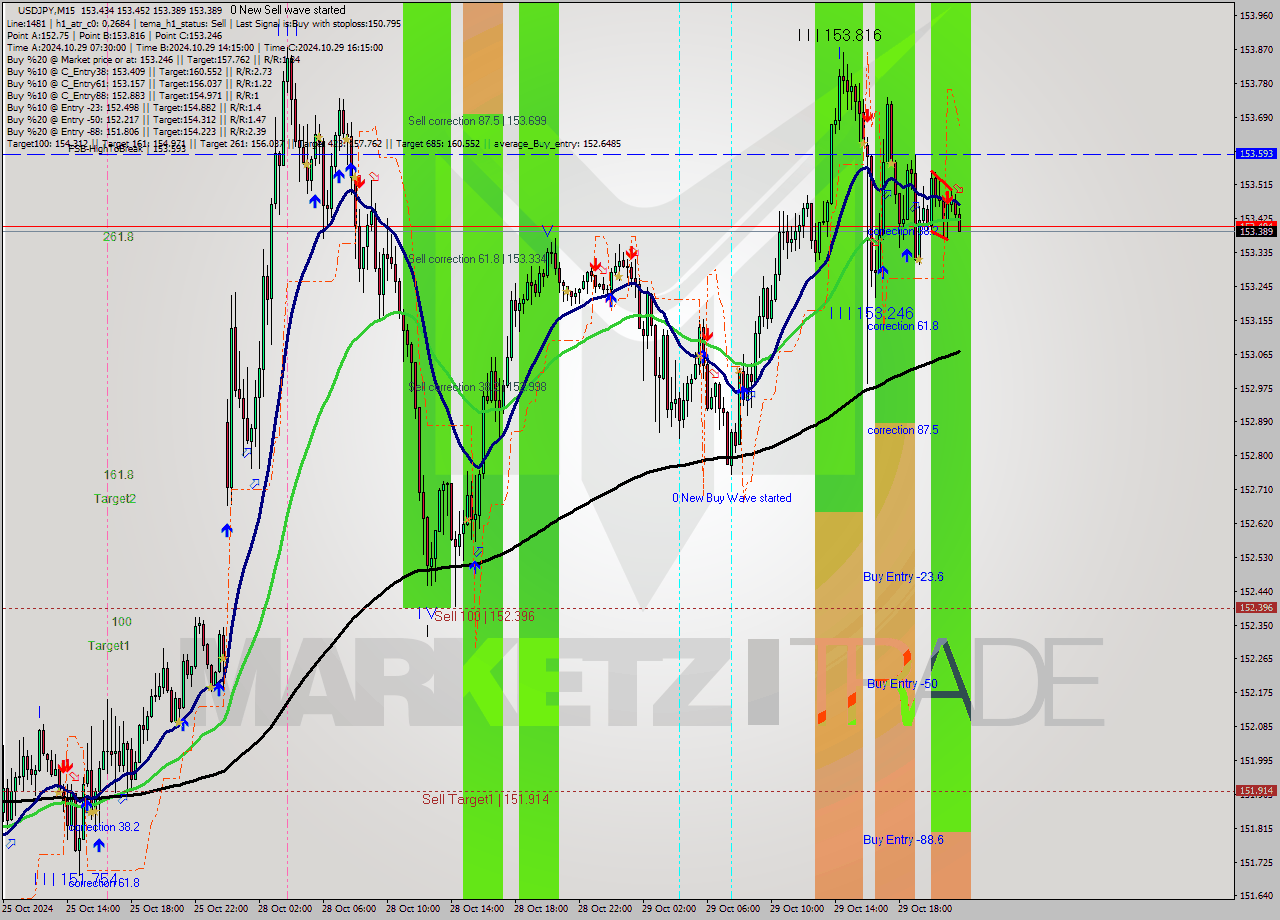Select the blue 'correction 87.5' label
Image resolution: width=1280 pixels, height=920 pixels.
(x=902, y=430)
